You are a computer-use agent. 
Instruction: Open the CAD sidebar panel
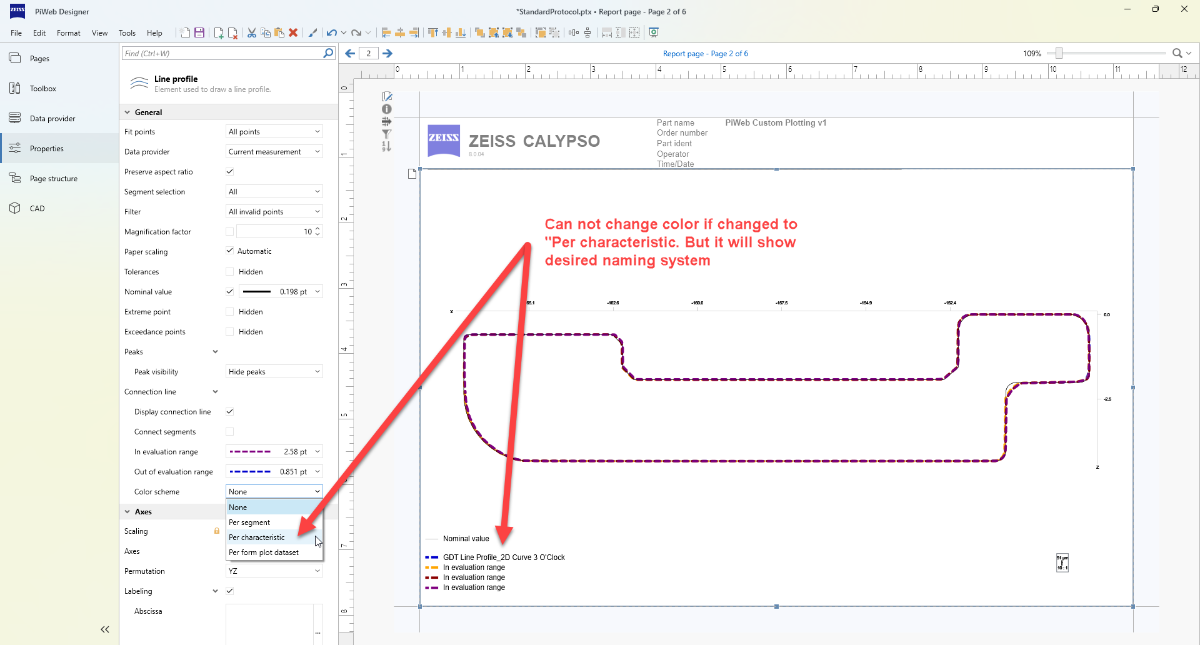(37, 208)
